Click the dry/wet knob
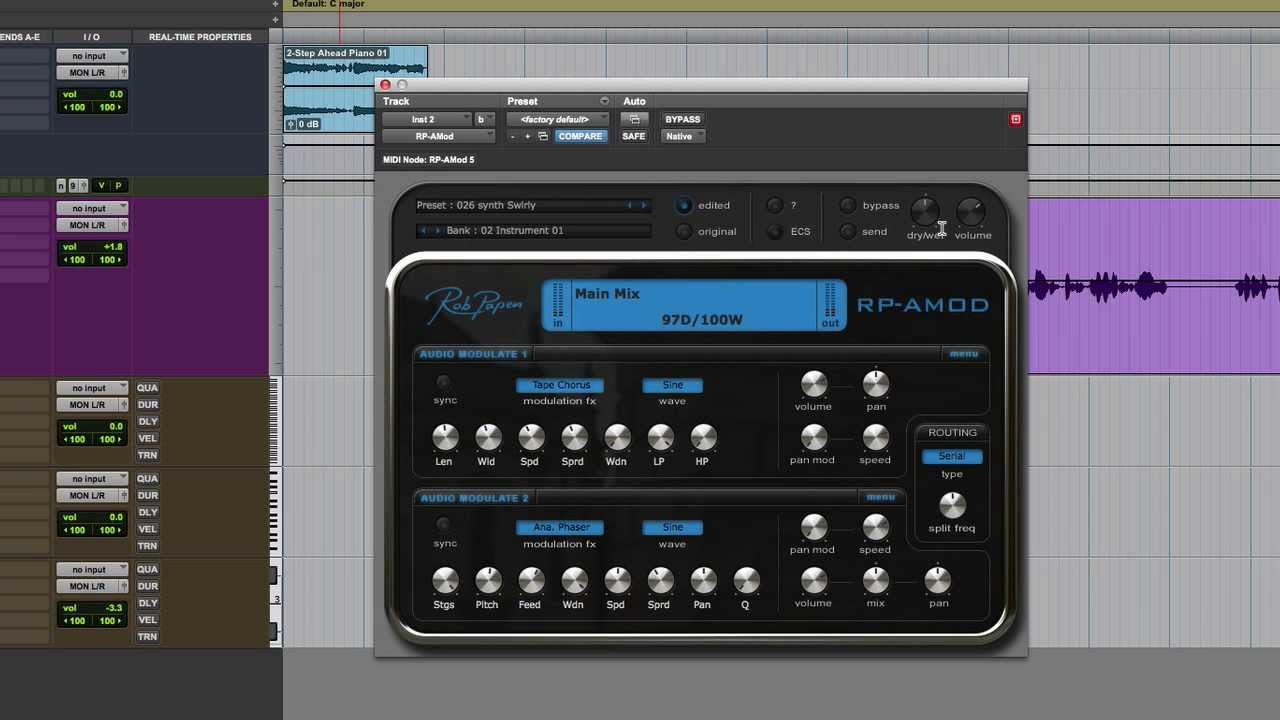Image resolution: width=1280 pixels, height=720 pixels. 925,211
